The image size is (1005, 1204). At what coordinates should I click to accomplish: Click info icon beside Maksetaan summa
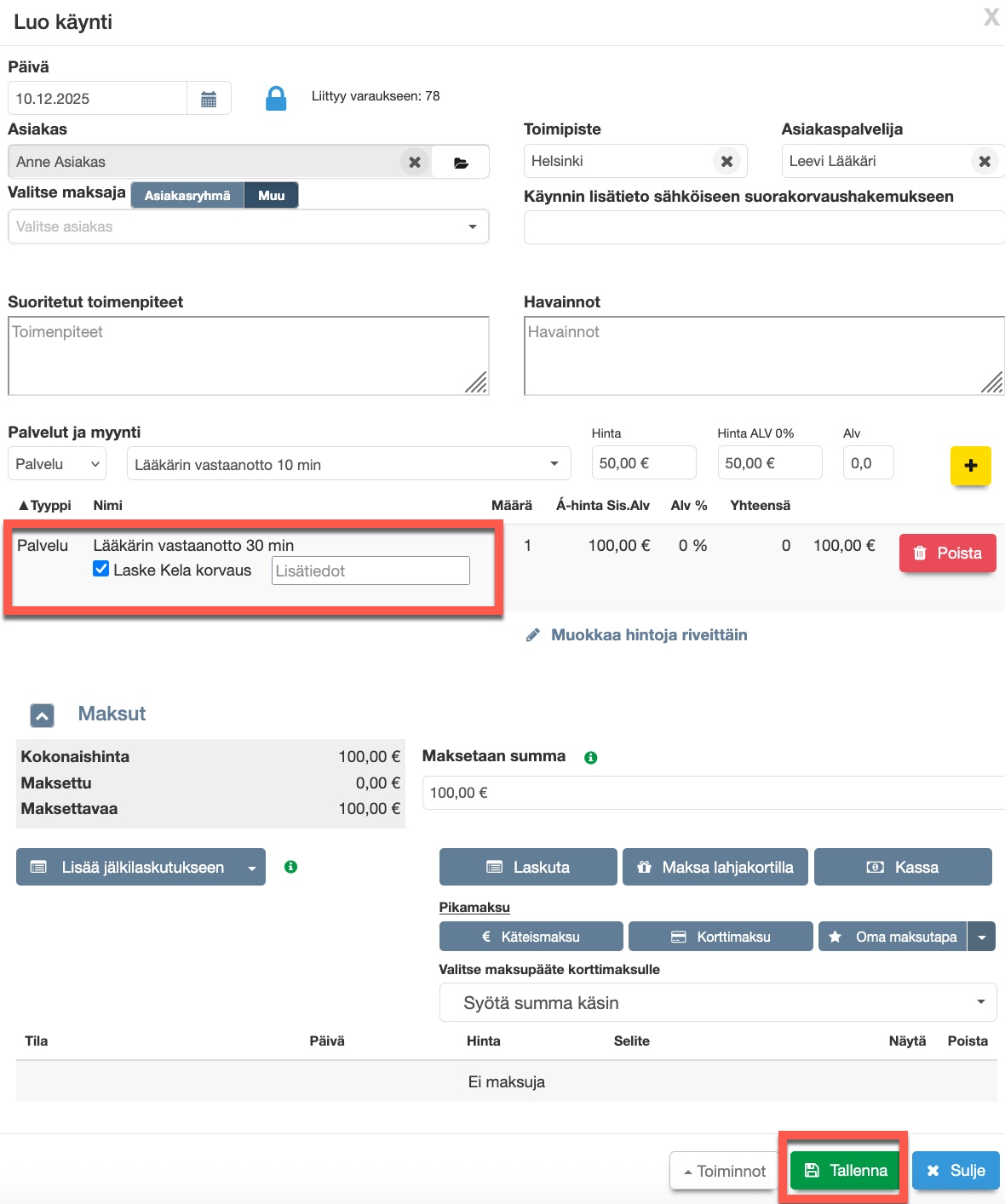[x=590, y=757]
